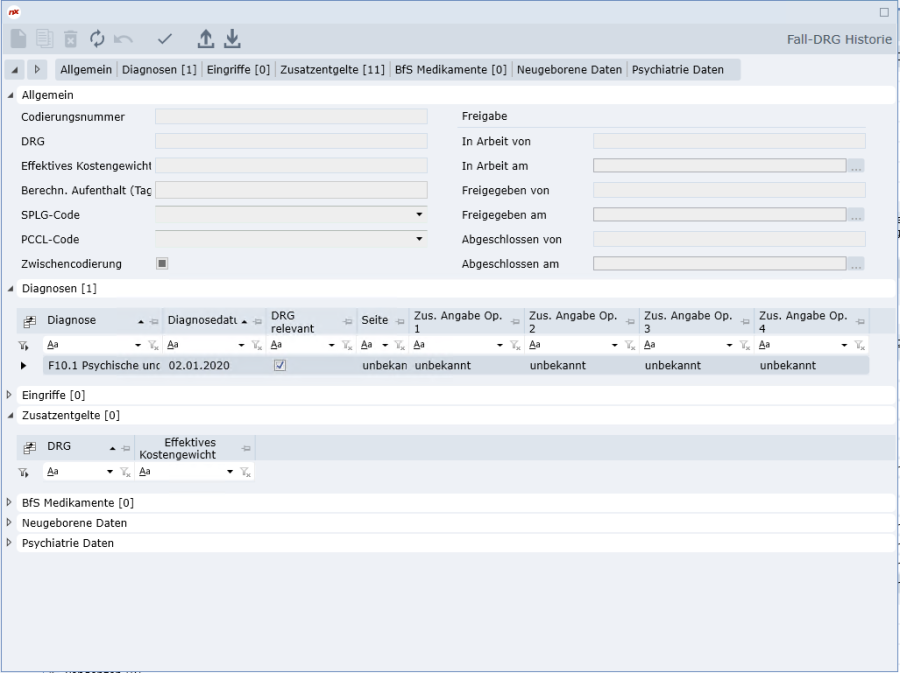Click the download arrow toolbar icon
900x673 pixels.
[231, 39]
